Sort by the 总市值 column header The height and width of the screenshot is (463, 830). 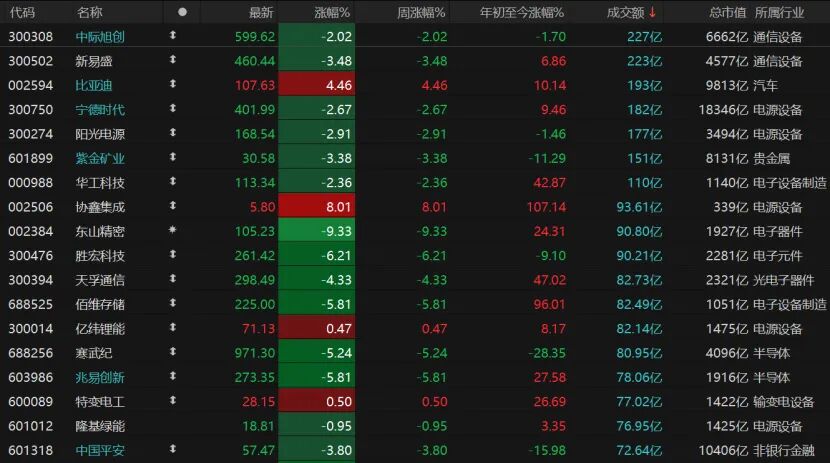[727, 12]
